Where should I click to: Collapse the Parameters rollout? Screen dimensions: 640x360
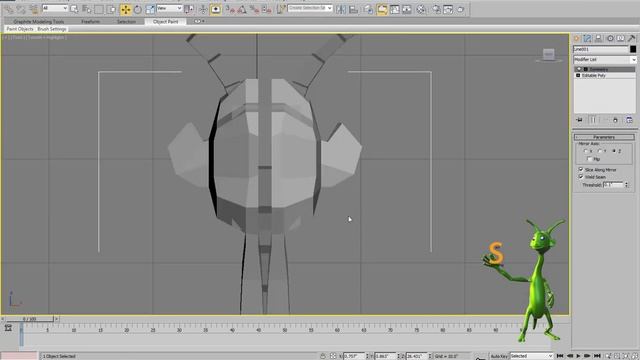pos(604,137)
